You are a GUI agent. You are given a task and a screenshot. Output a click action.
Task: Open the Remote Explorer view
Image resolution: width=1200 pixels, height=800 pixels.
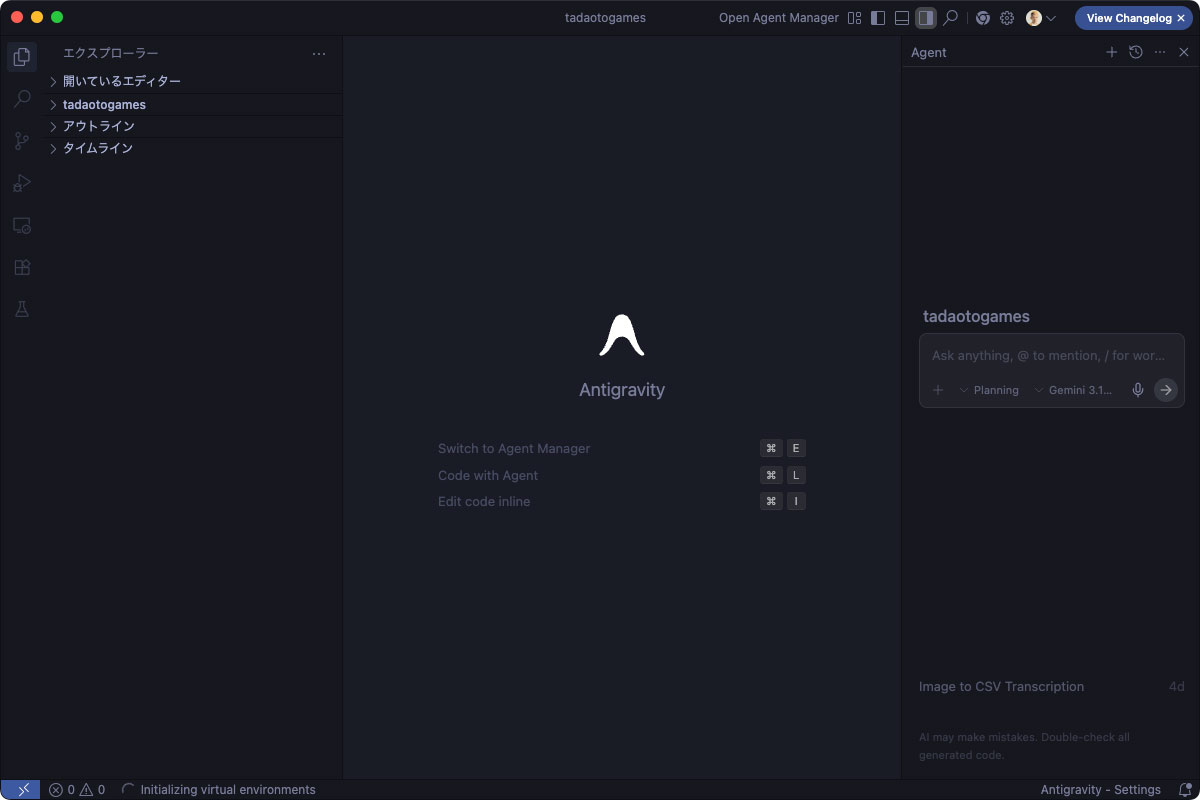(22, 225)
